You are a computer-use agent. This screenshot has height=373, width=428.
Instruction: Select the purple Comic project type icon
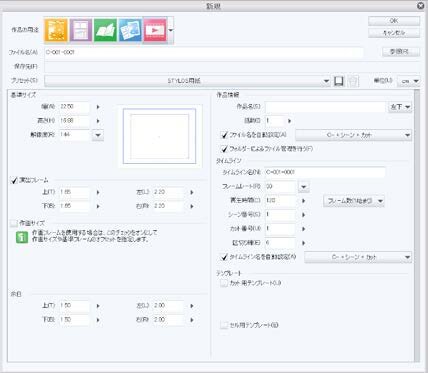tap(81, 30)
